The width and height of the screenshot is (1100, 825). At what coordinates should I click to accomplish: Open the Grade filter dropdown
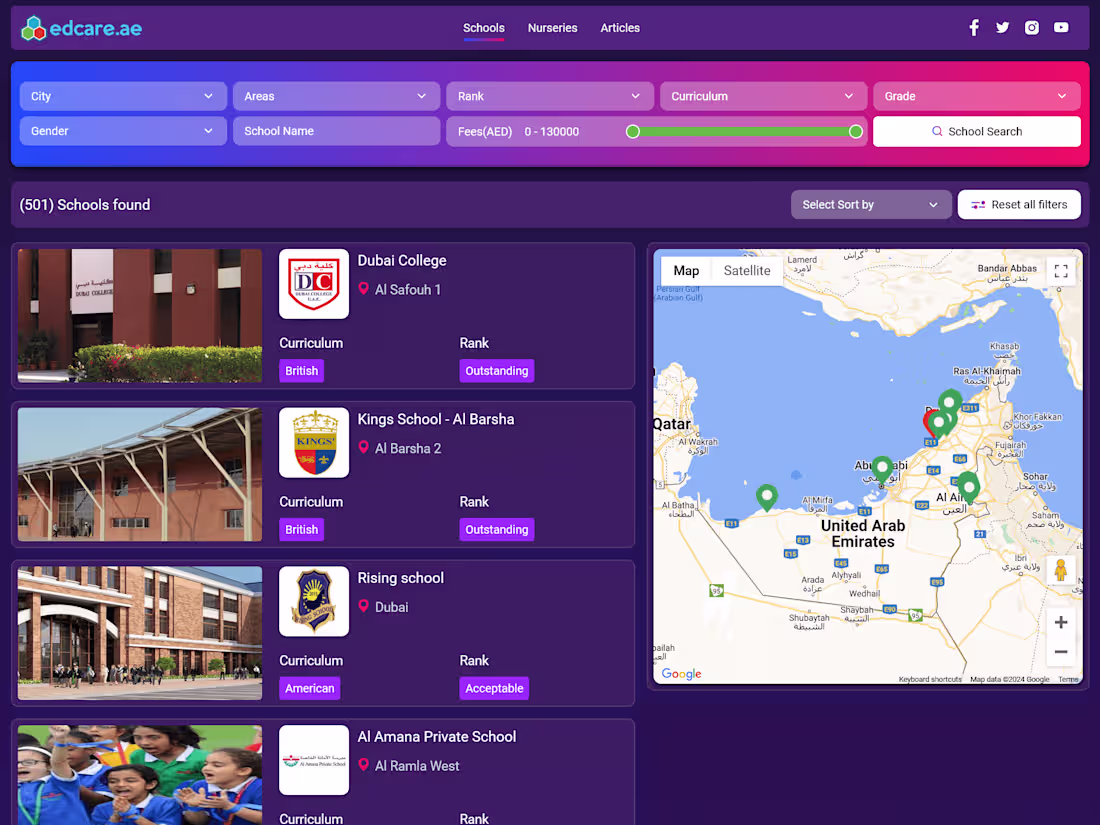pyautogui.click(x=977, y=96)
